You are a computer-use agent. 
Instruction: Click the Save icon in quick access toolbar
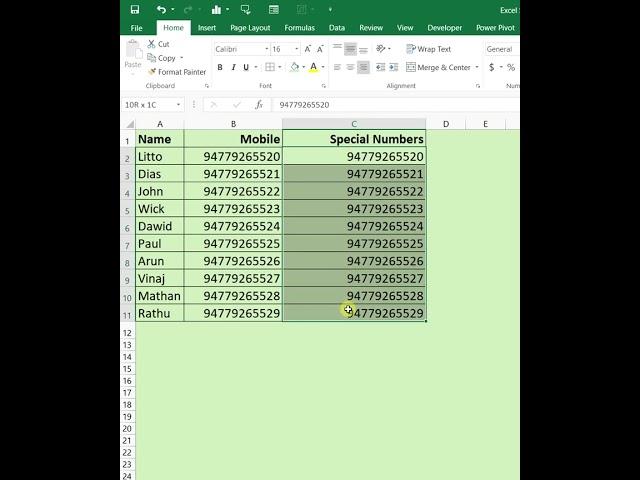point(135,9)
